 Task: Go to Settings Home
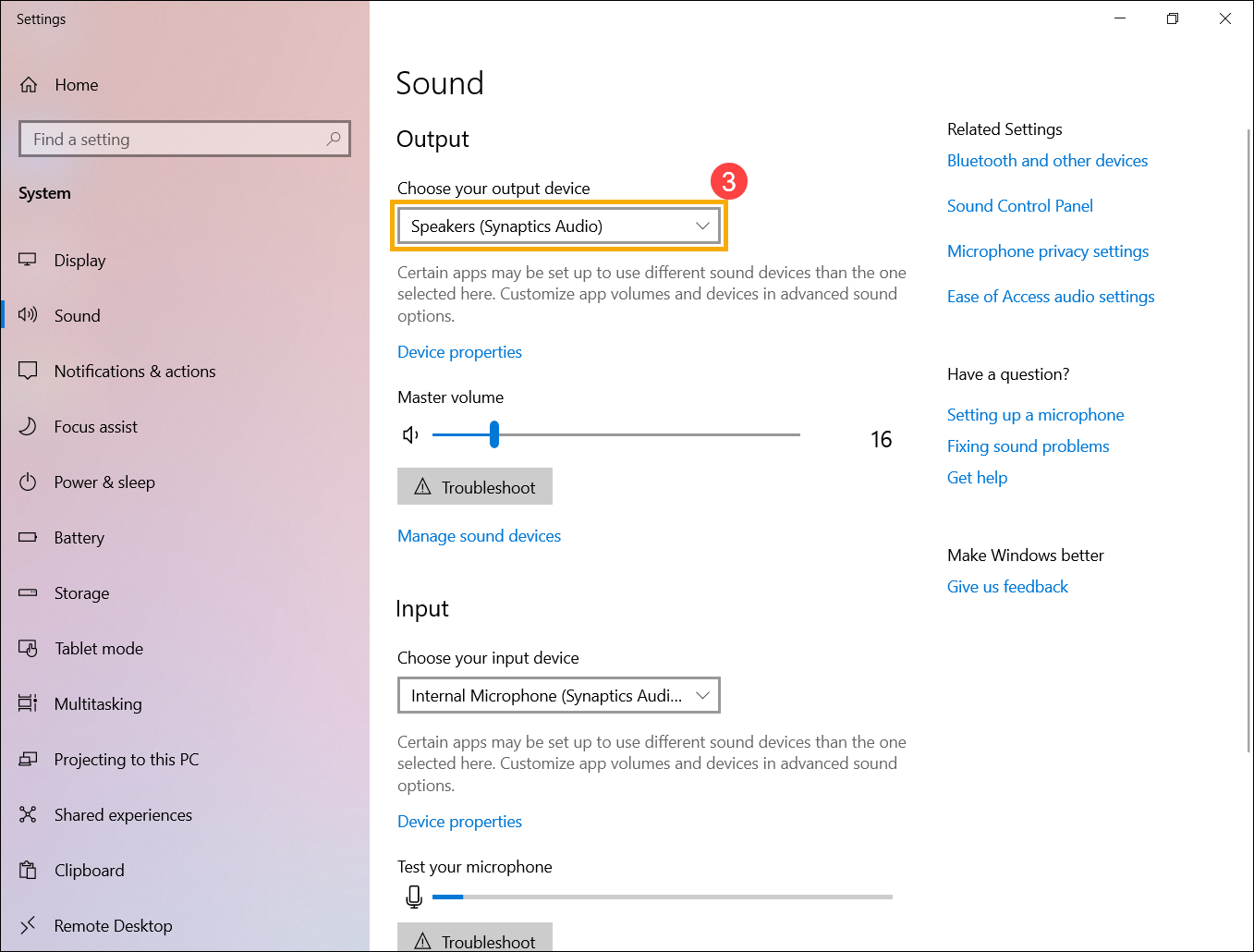[185, 85]
